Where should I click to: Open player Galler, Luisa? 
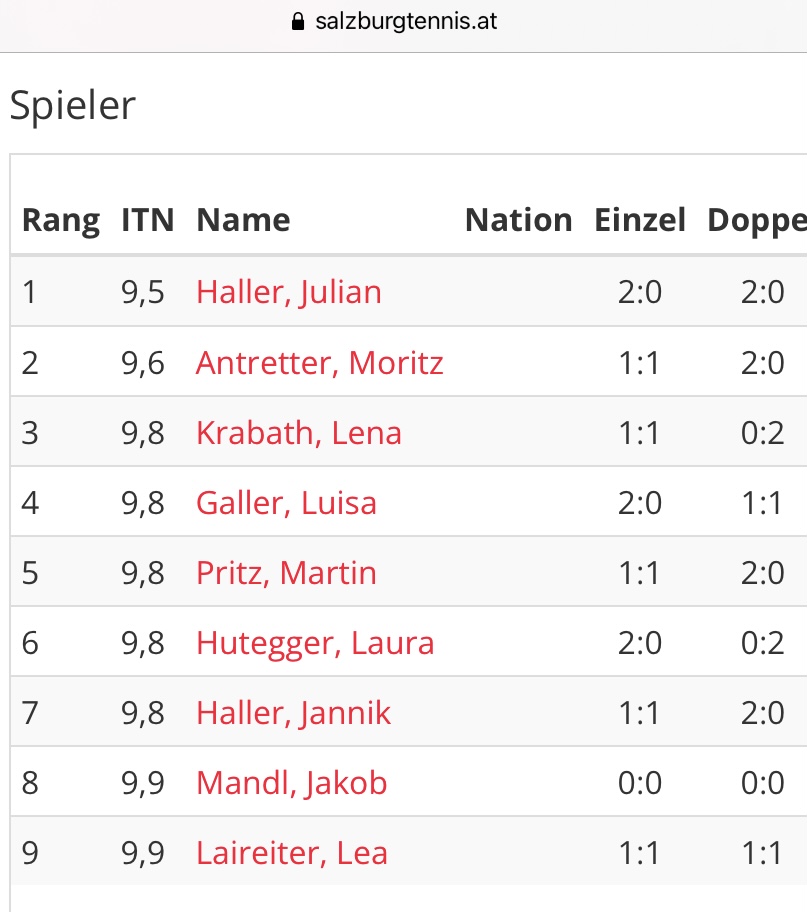tap(286, 503)
